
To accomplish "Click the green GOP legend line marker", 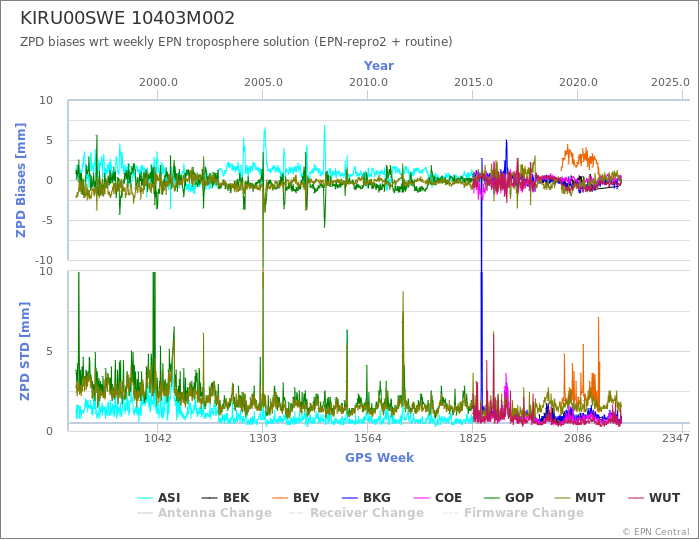I will (492, 498).
